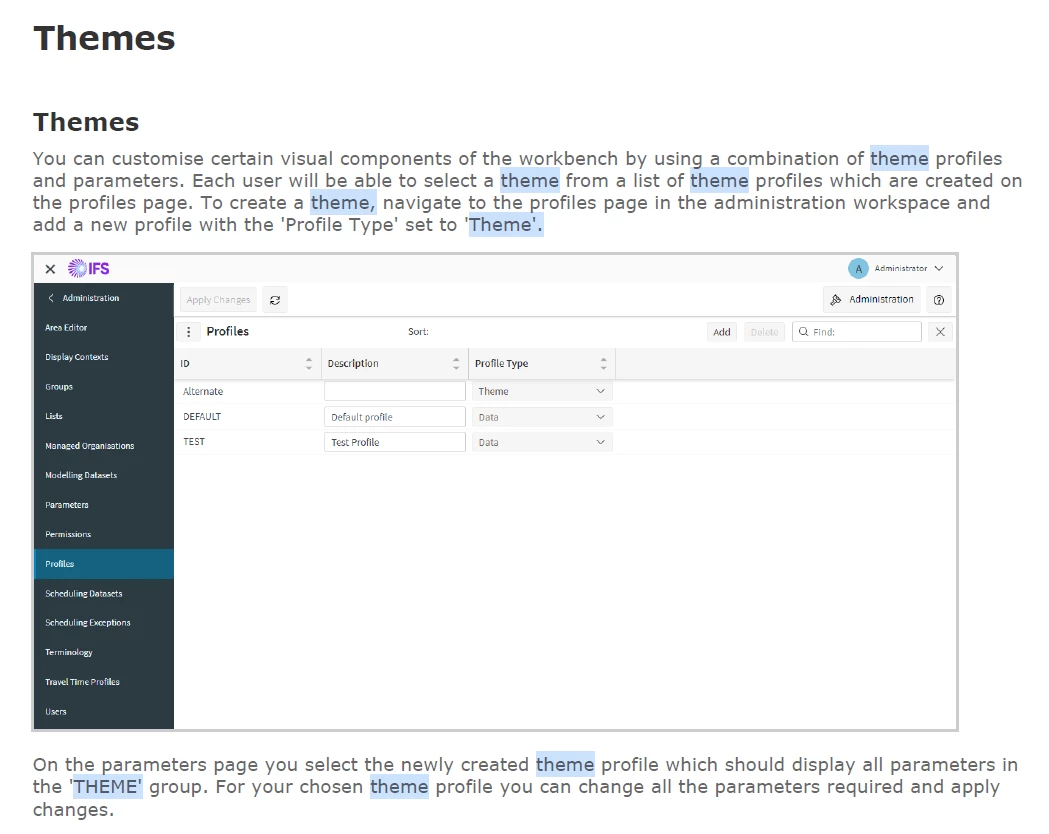1049x834 pixels.
Task: Close the sidebar with the X icon
Action: pos(50,269)
